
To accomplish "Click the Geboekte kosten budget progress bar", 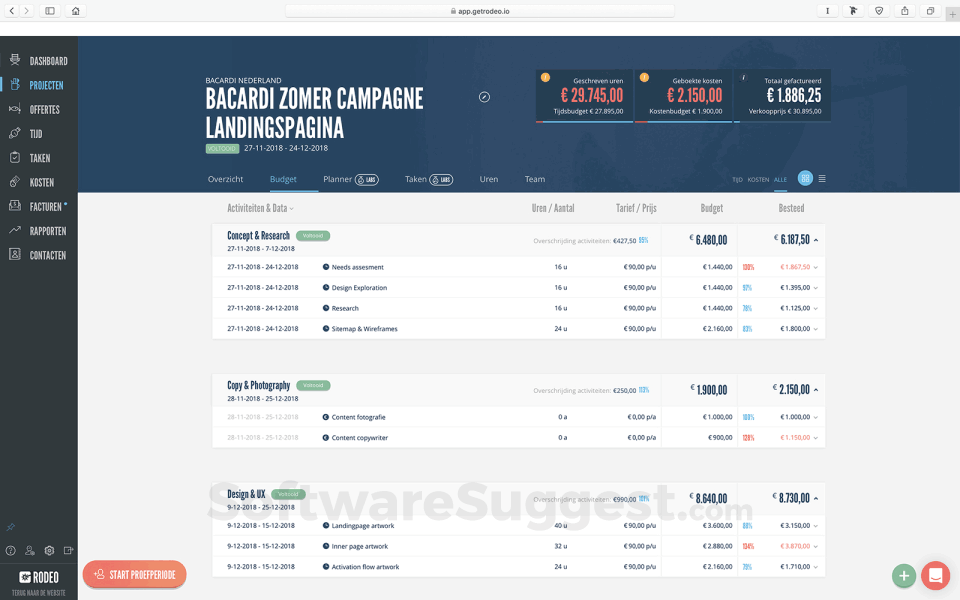I will (x=683, y=121).
